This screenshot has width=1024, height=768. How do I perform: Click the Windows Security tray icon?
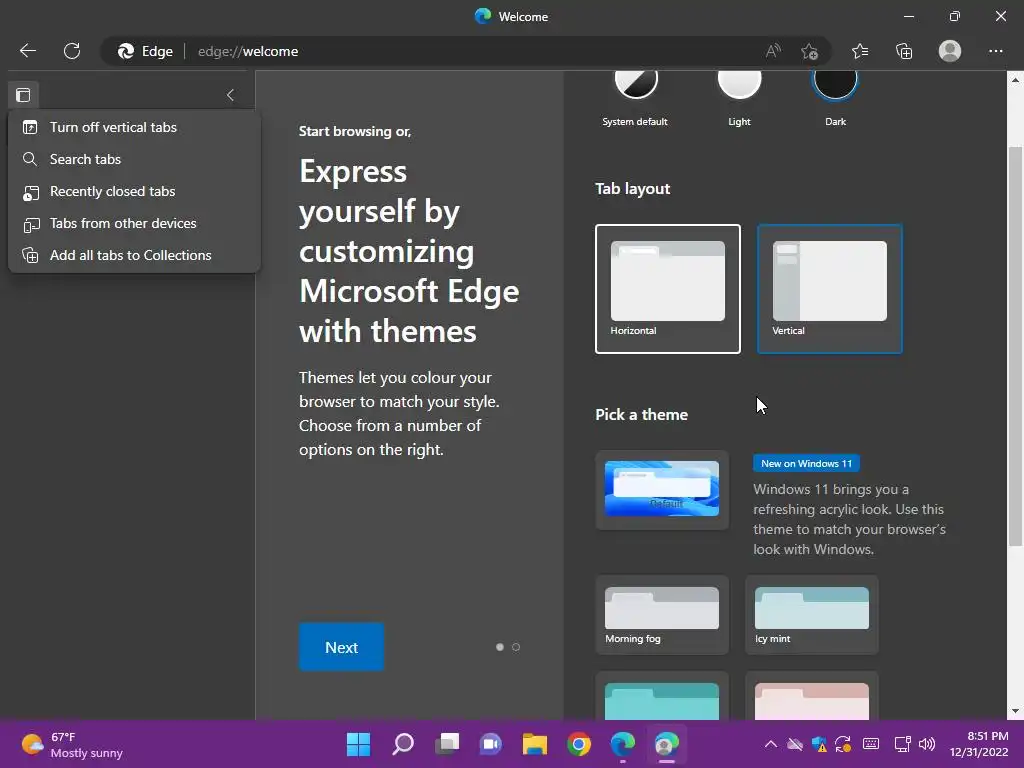pos(819,744)
